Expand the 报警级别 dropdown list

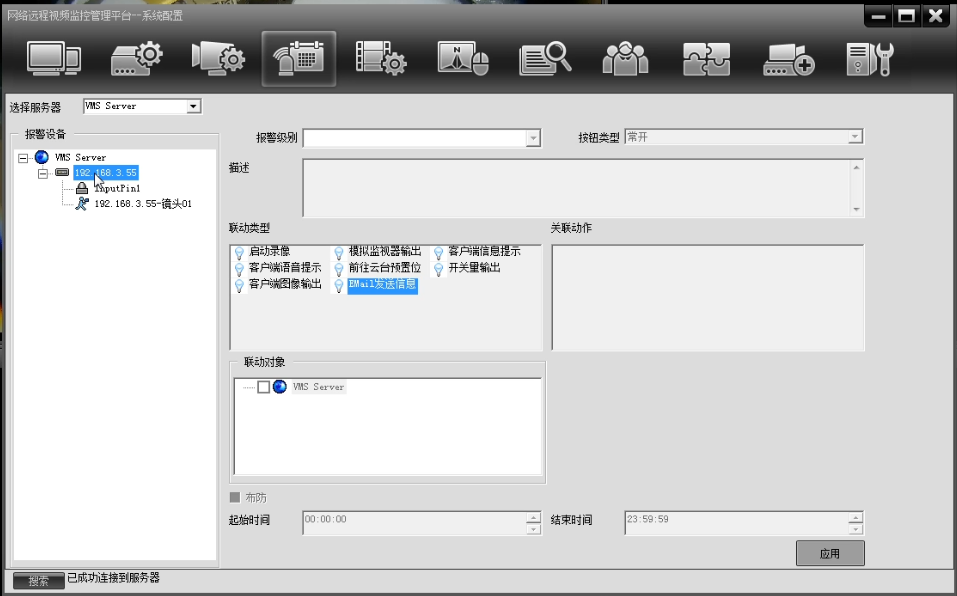(533, 138)
